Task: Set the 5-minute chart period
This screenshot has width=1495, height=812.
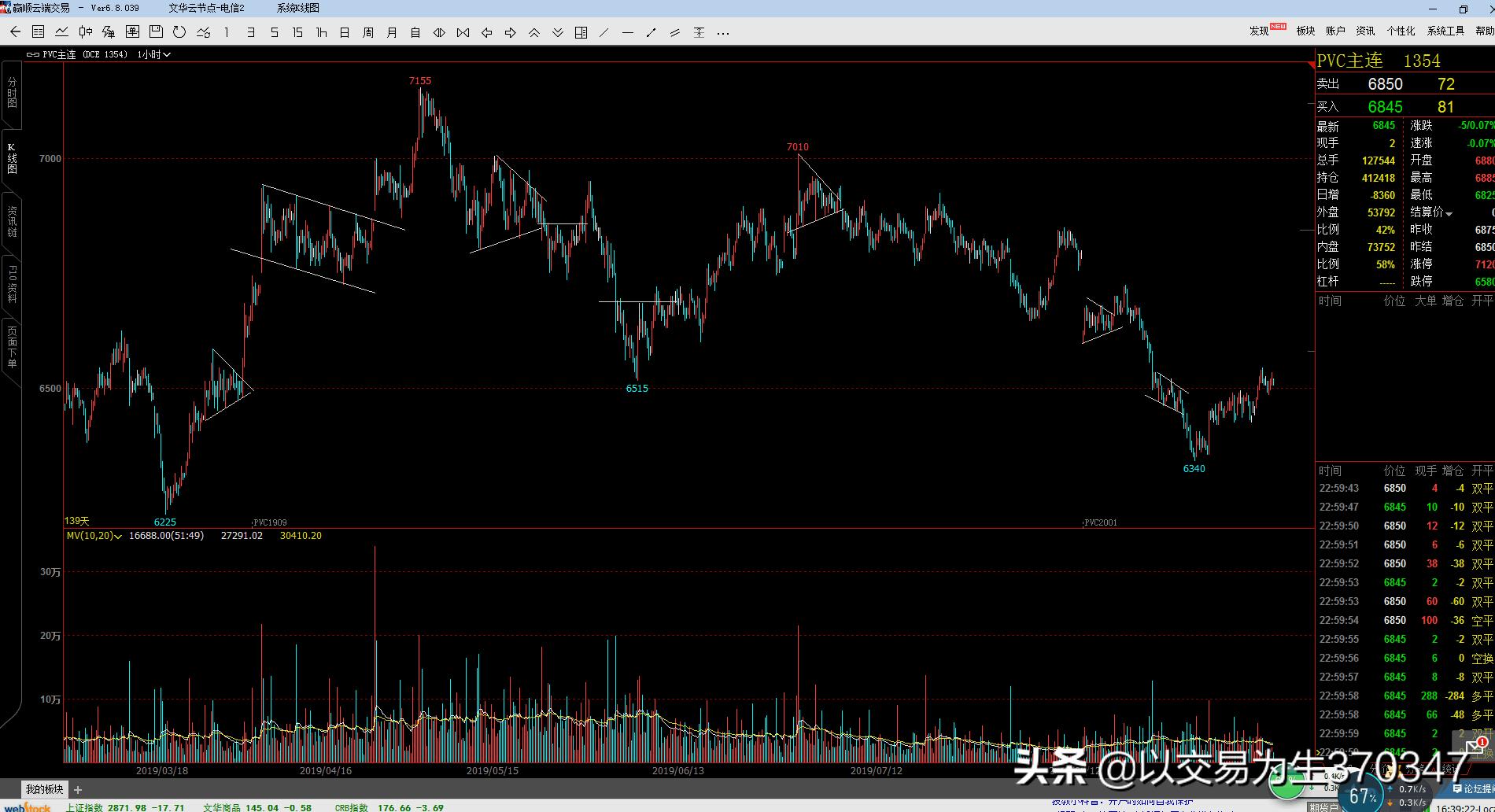Action: point(274,32)
